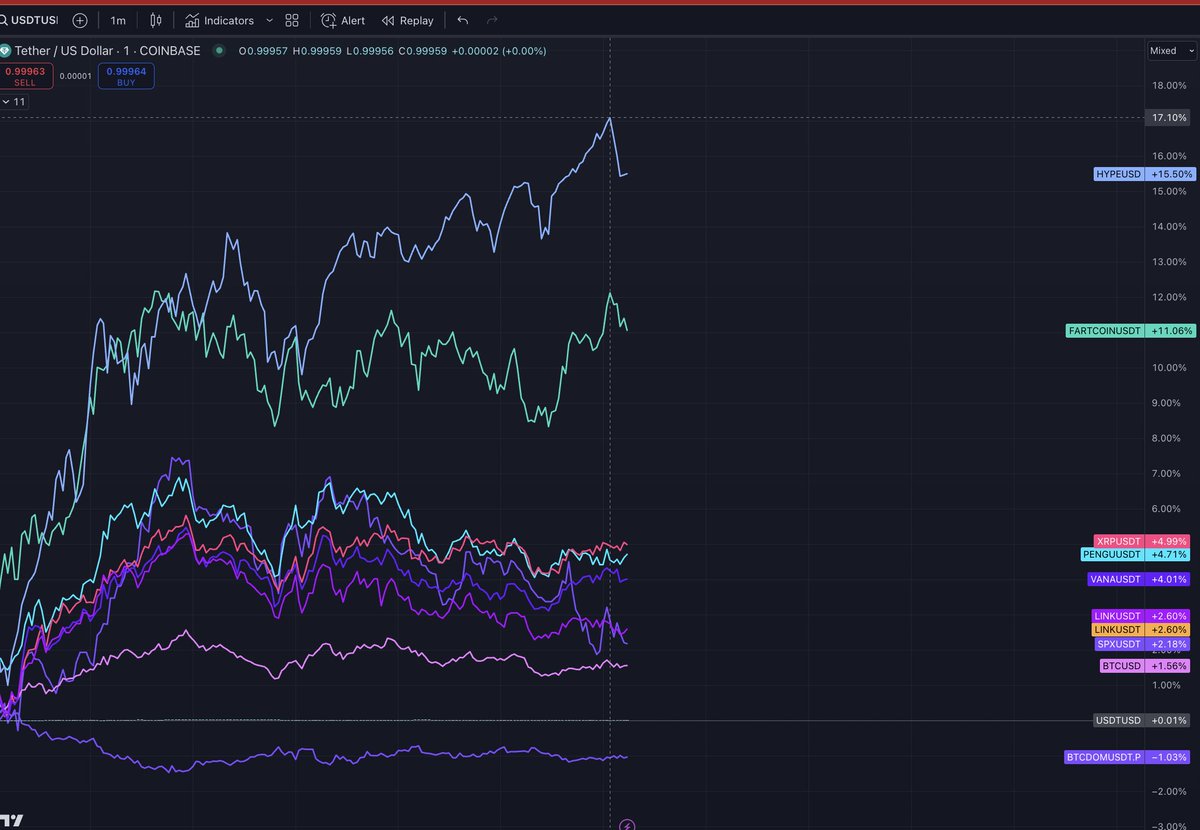The width and height of the screenshot is (1200, 830).
Task: Open the 1m time interval selector
Action: (118, 20)
